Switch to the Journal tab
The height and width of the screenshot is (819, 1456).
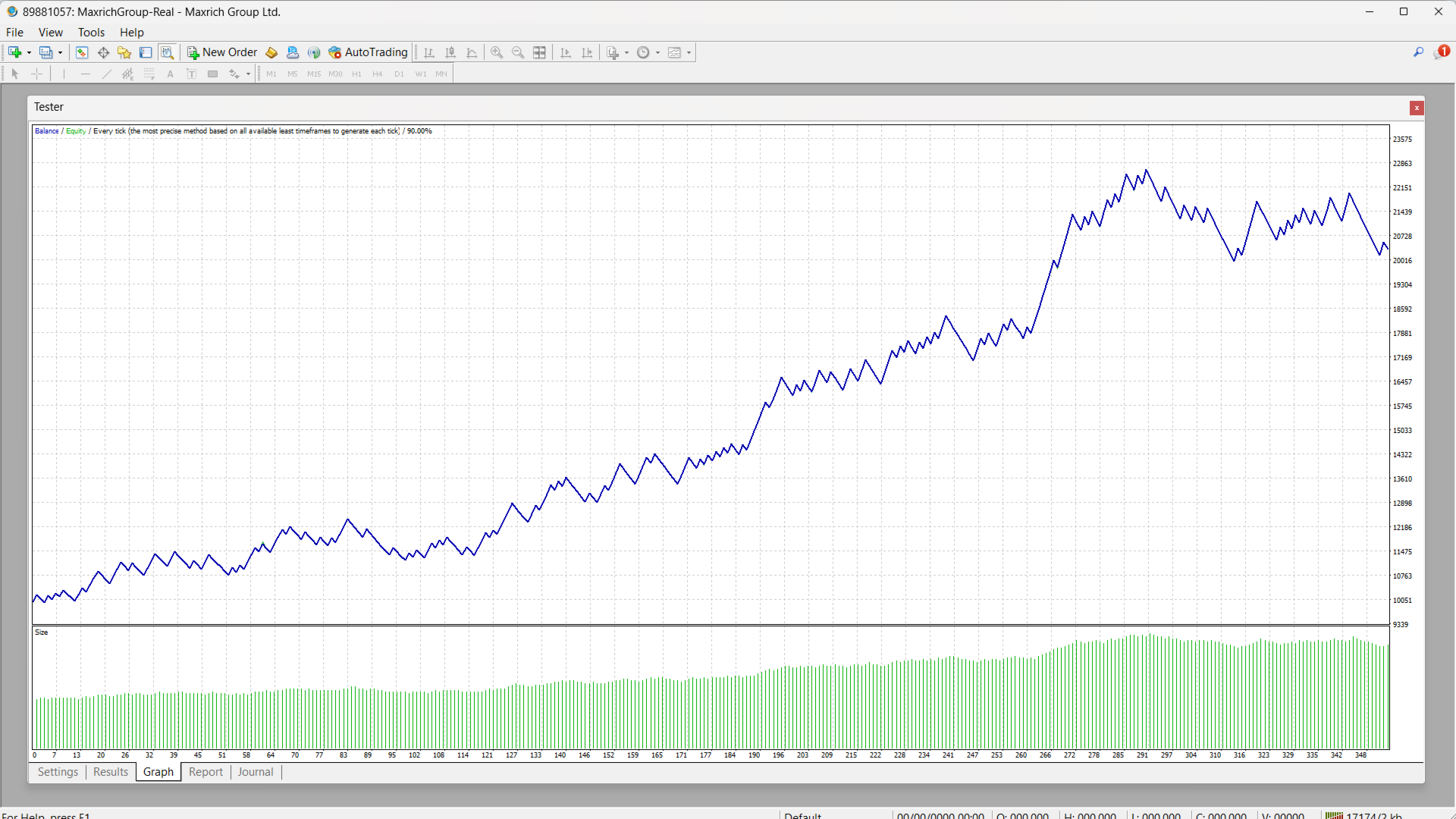coord(256,772)
